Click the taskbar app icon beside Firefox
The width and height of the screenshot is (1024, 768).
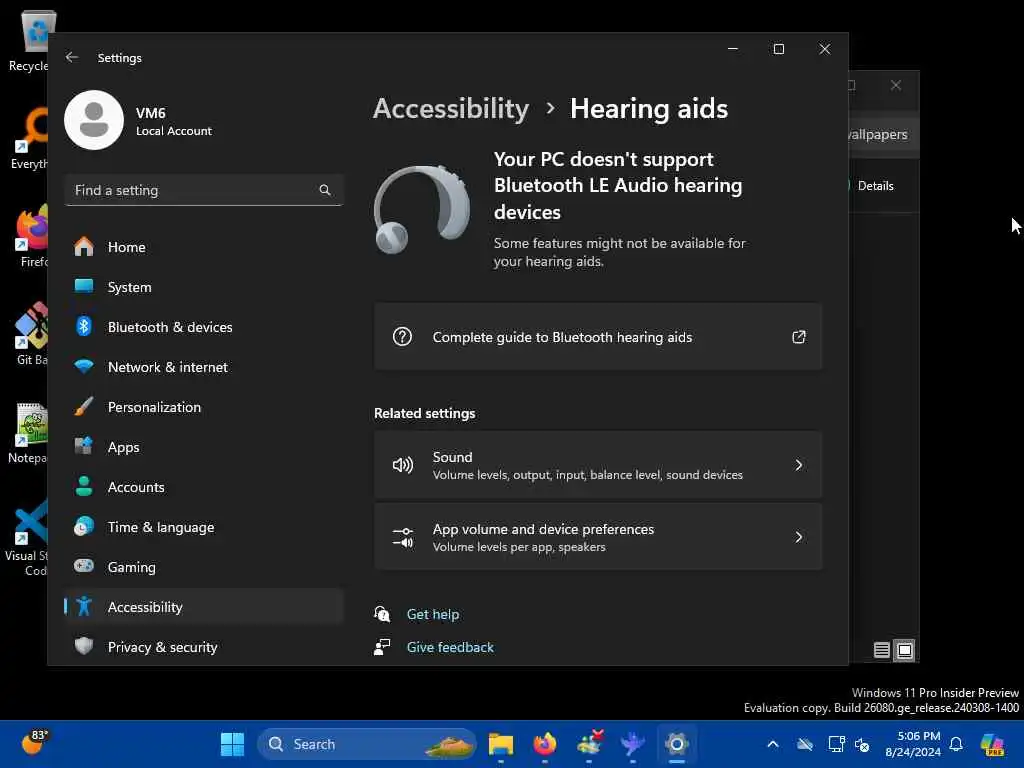pos(589,744)
